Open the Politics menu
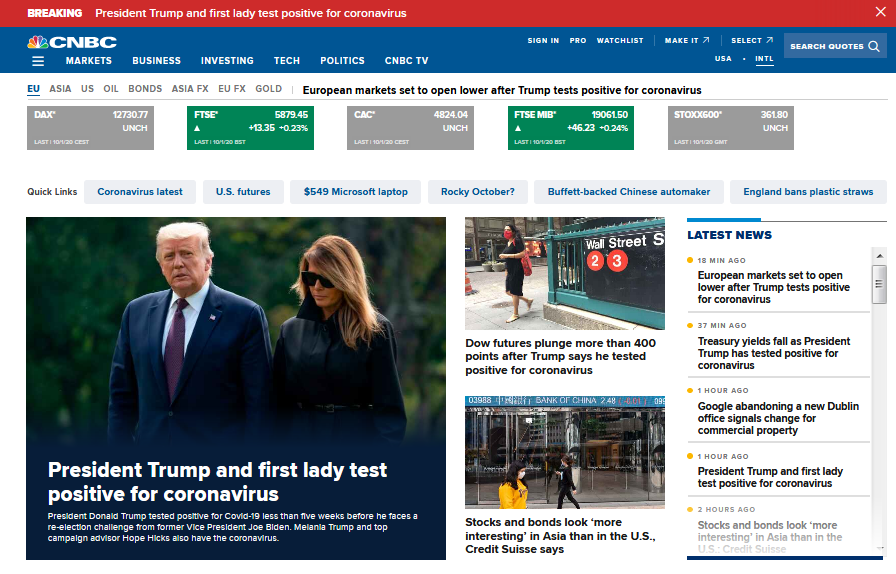Screen dimensions: 896x574 point(342,61)
